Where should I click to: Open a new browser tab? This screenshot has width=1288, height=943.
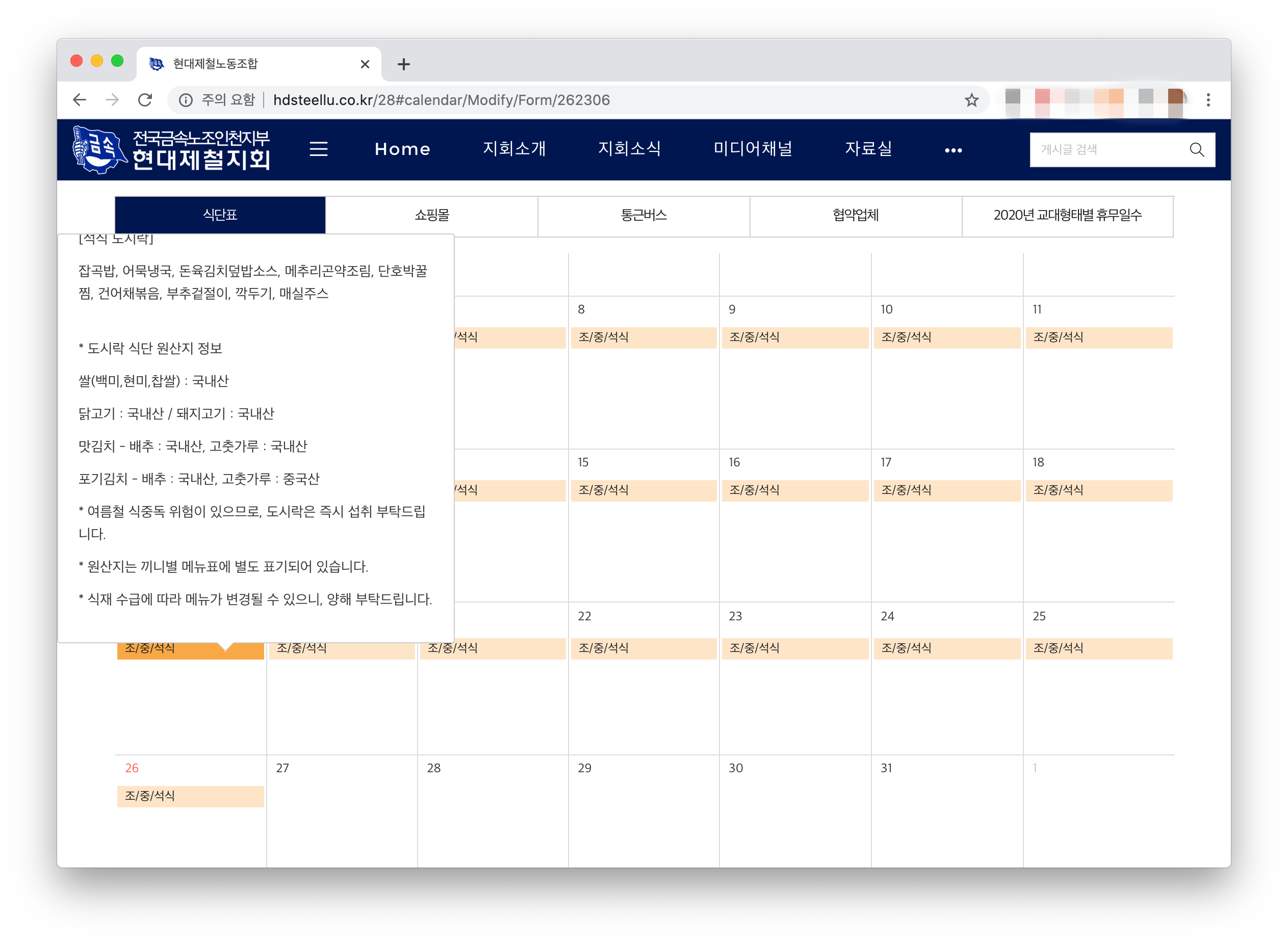tap(404, 64)
